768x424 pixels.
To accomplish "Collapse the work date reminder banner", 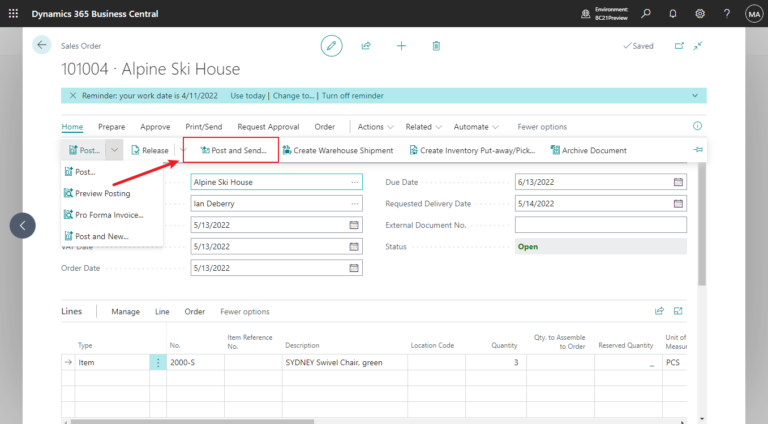I will pyautogui.click(x=695, y=95).
